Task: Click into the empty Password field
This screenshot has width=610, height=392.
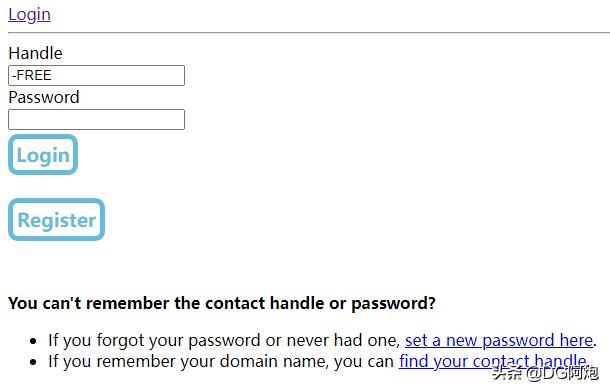Action: [x=96, y=119]
